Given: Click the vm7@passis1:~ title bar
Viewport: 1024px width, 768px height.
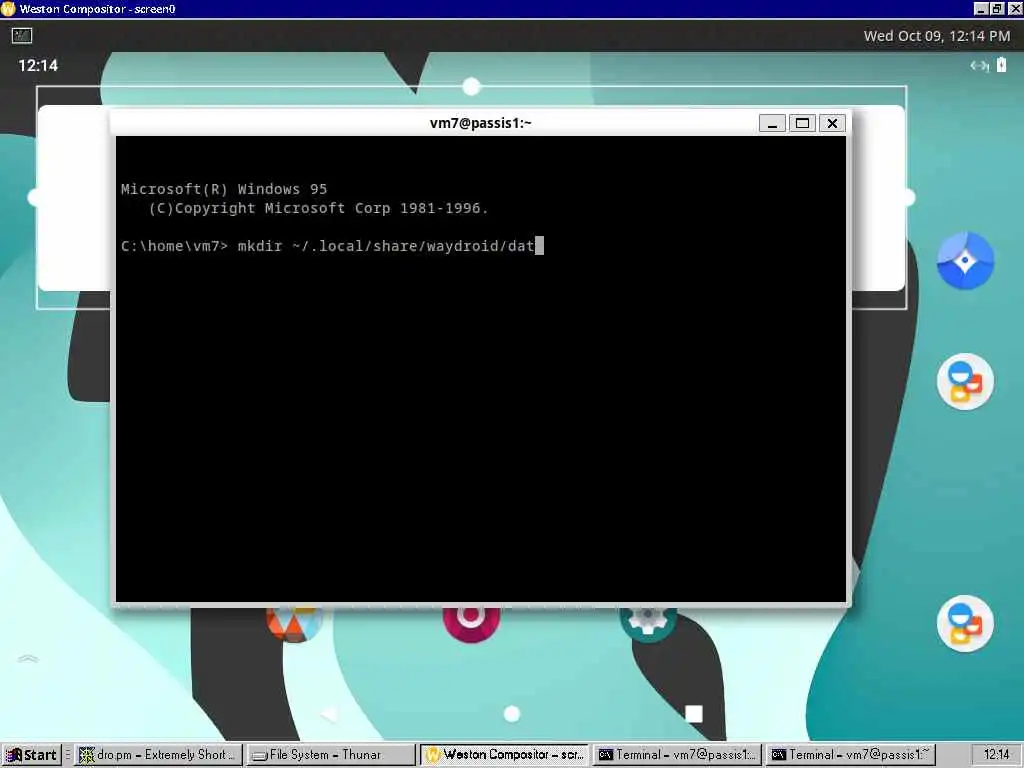Looking at the screenshot, I should click(481, 123).
